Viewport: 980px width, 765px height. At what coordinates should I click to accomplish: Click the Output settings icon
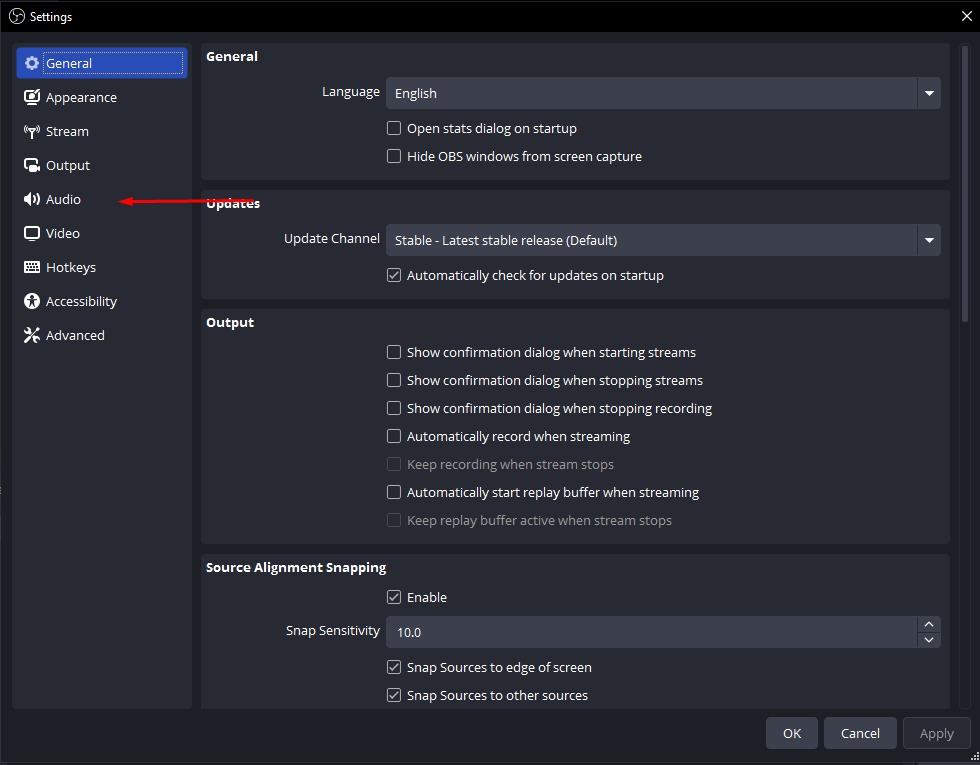[x=32, y=165]
